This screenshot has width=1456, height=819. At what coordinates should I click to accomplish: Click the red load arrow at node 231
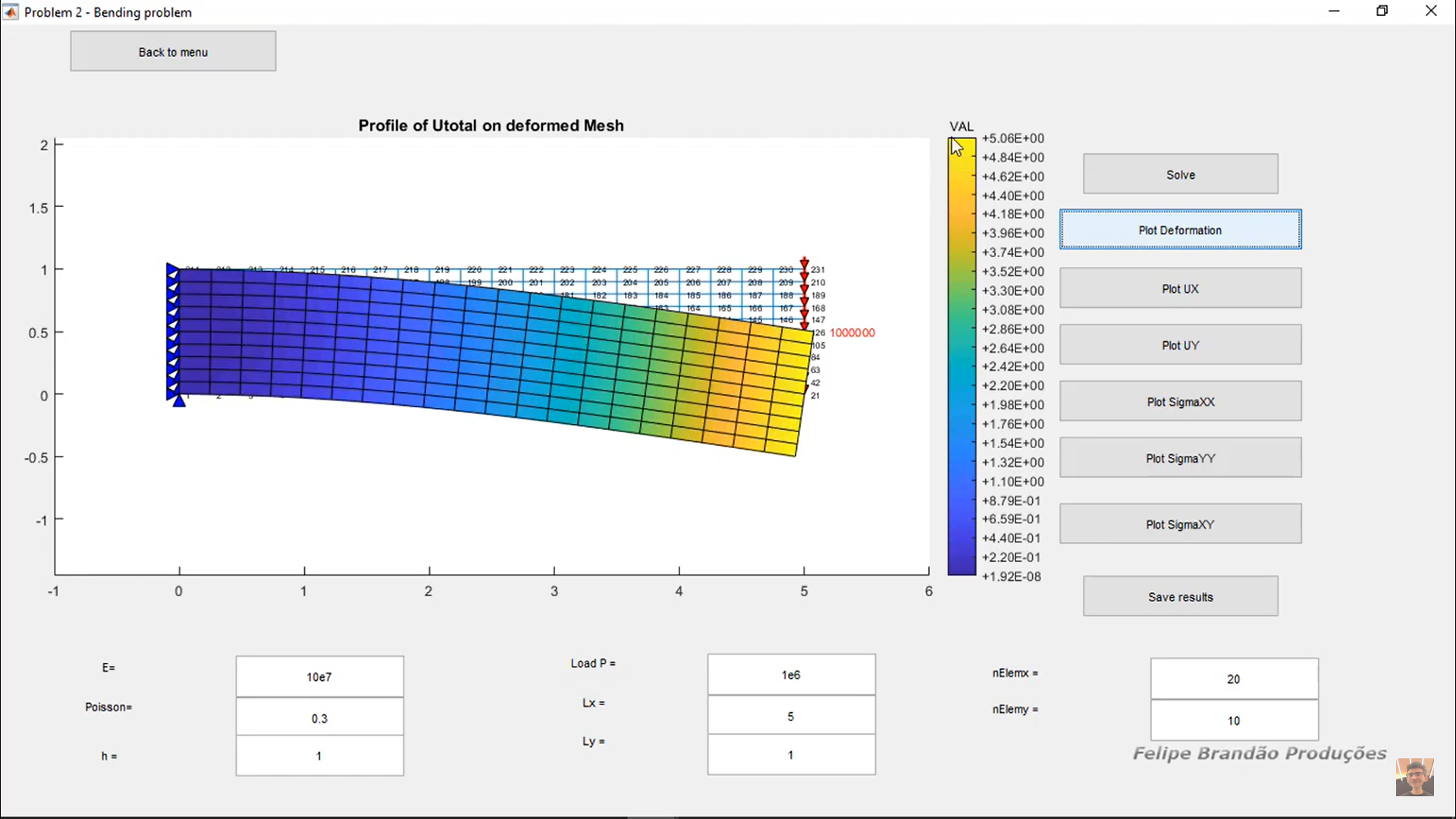pyautogui.click(x=804, y=263)
